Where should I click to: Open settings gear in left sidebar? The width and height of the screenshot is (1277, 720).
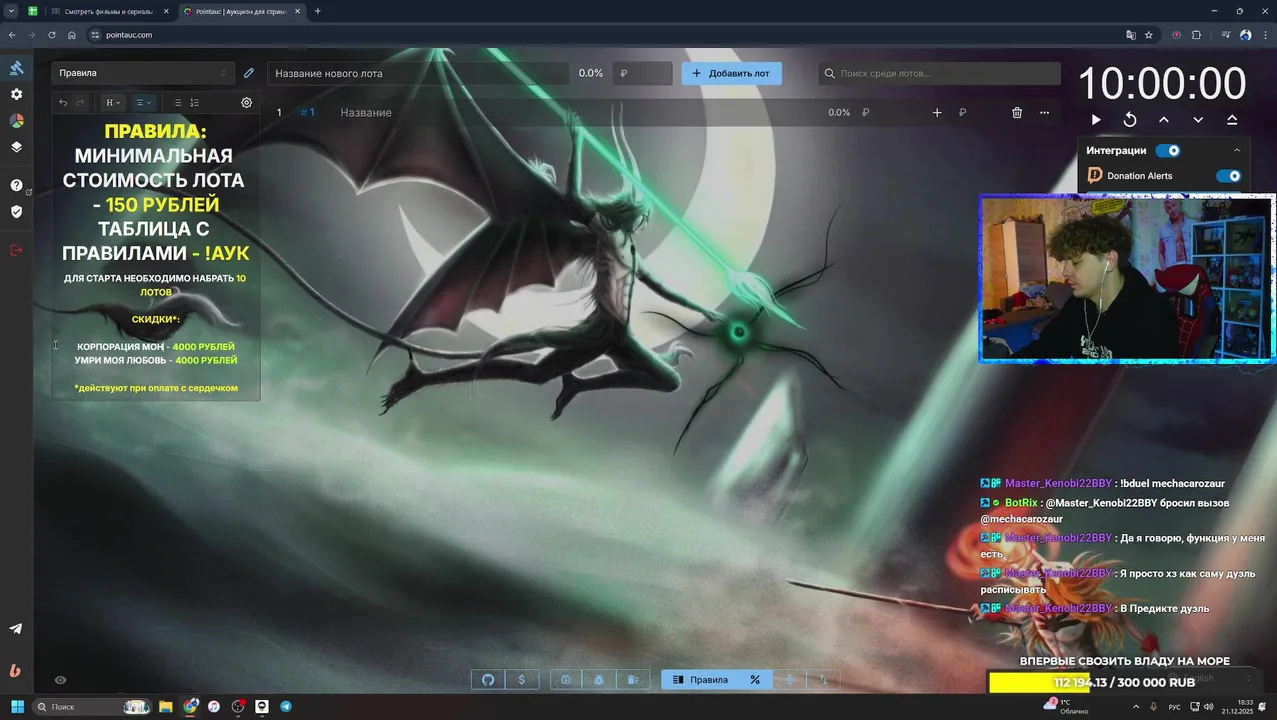[x=16, y=94]
